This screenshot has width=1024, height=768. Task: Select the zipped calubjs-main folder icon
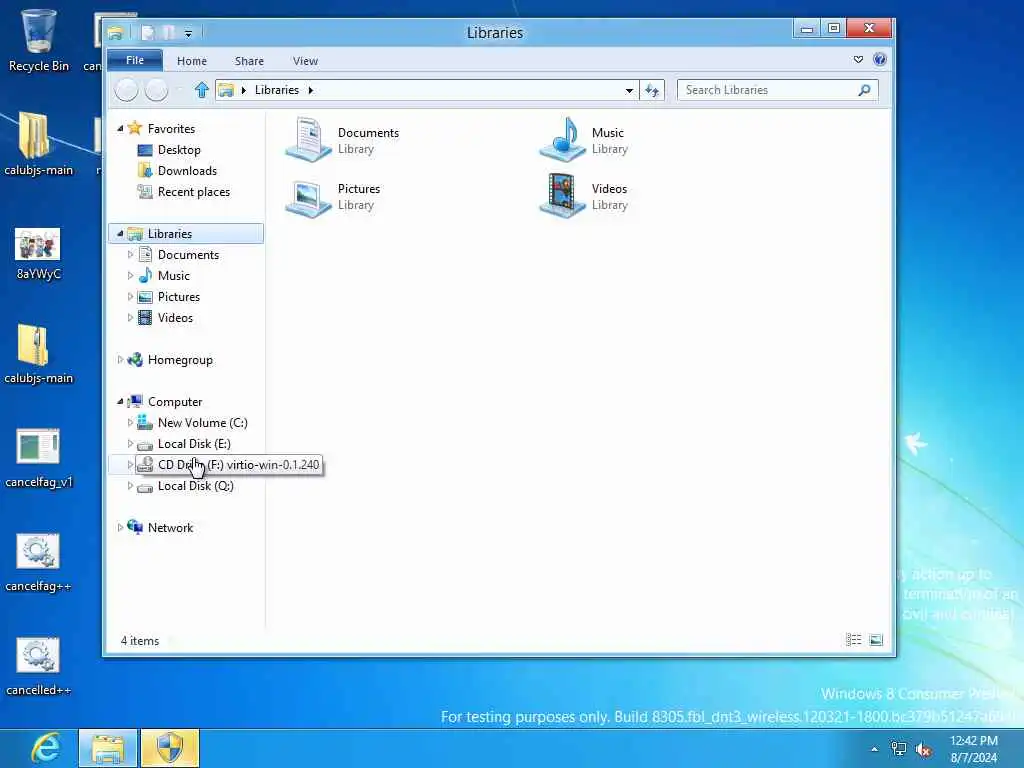pyautogui.click(x=39, y=353)
